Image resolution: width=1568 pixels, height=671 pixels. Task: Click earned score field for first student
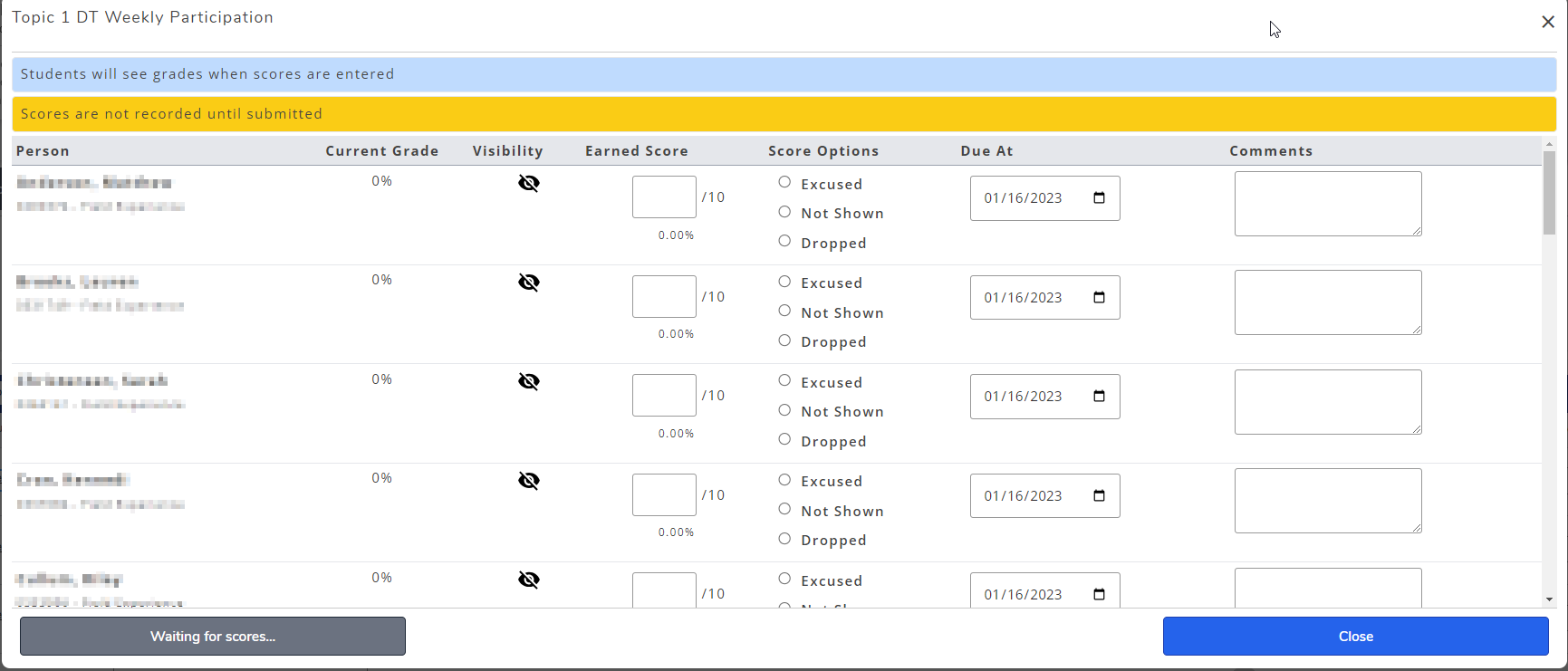pos(664,197)
